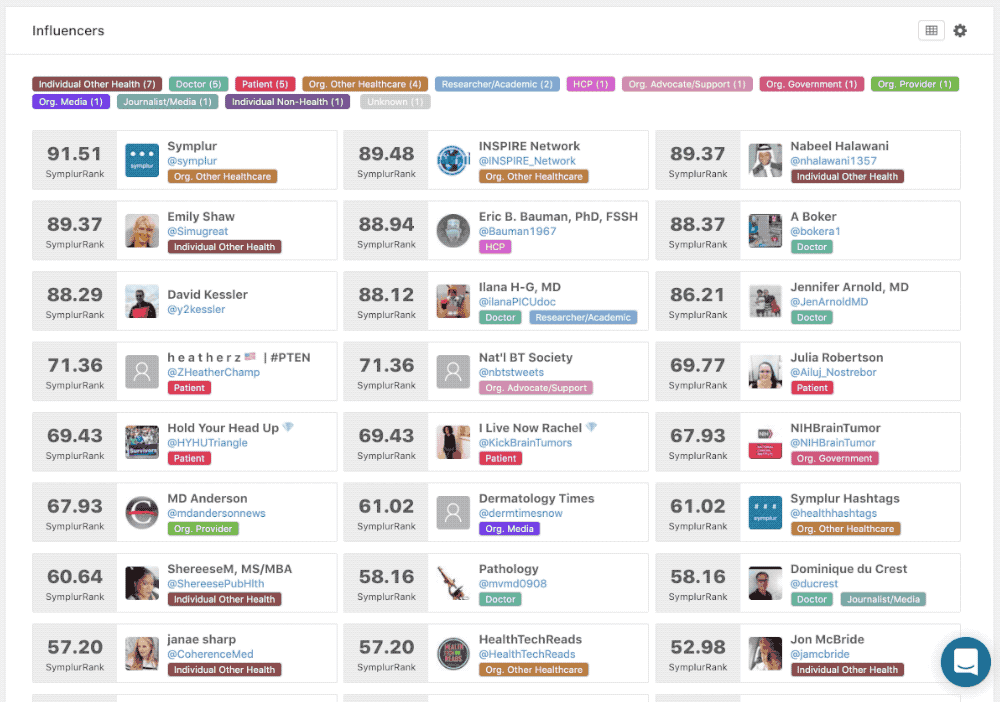The width and height of the screenshot is (1000, 702).
Task: Click the MD Anderson logo avatar
Action: (142, 513)
